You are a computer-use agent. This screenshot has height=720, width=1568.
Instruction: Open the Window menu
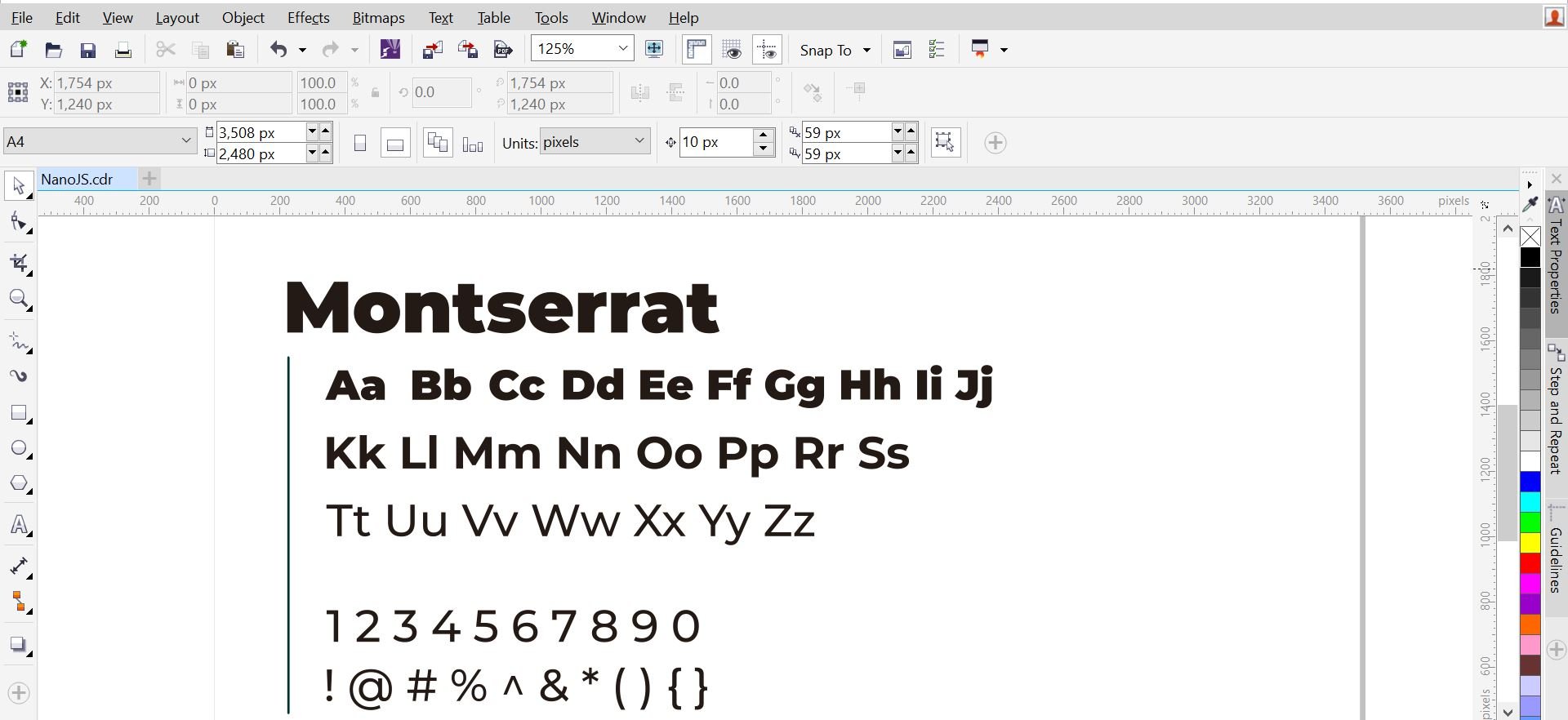click(x=618, y=17)
